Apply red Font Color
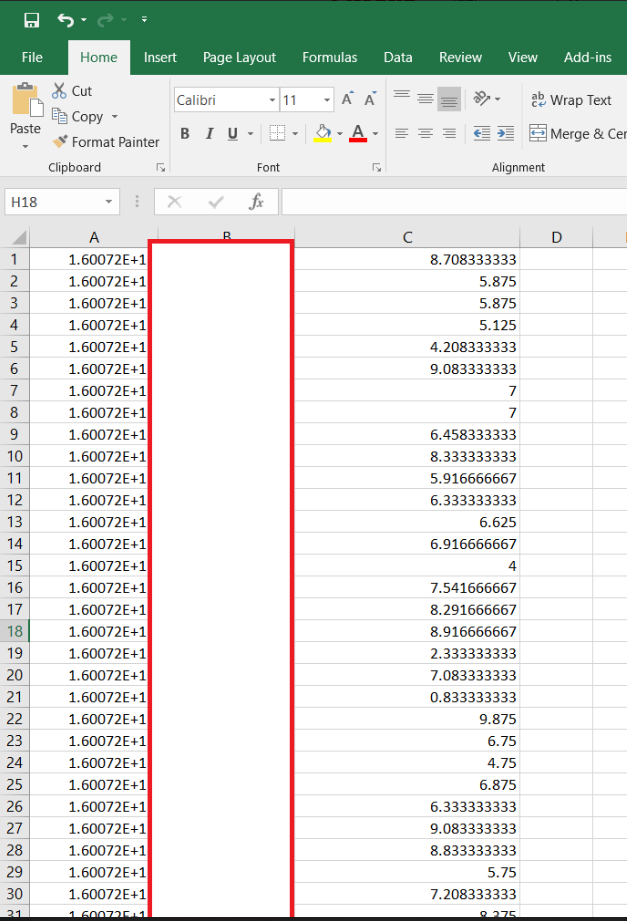627x921 pixels. (x=358, y=133)
